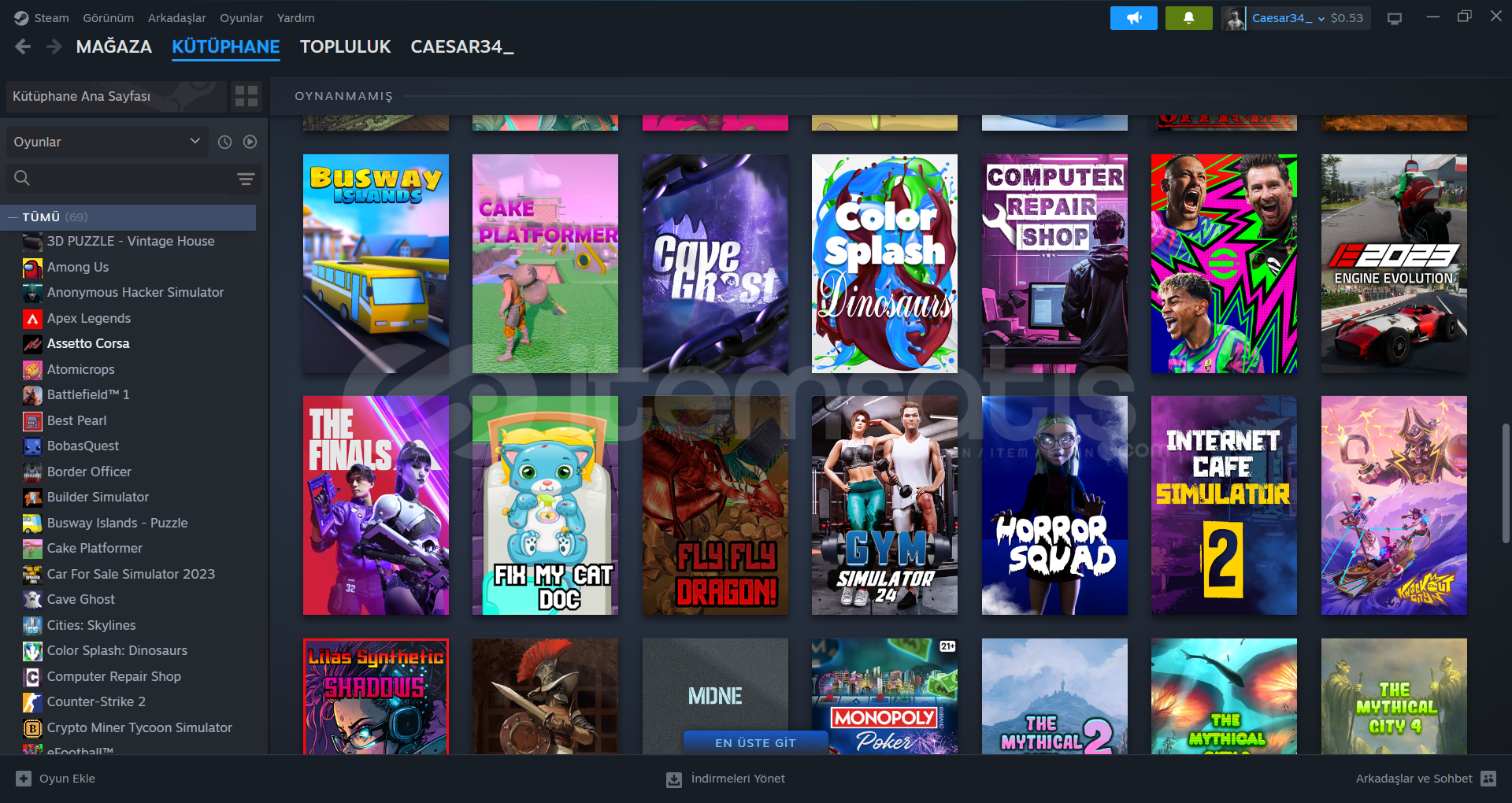
Task: Click the Big Picture mode monitor icon
Action: coord(1395,18)
